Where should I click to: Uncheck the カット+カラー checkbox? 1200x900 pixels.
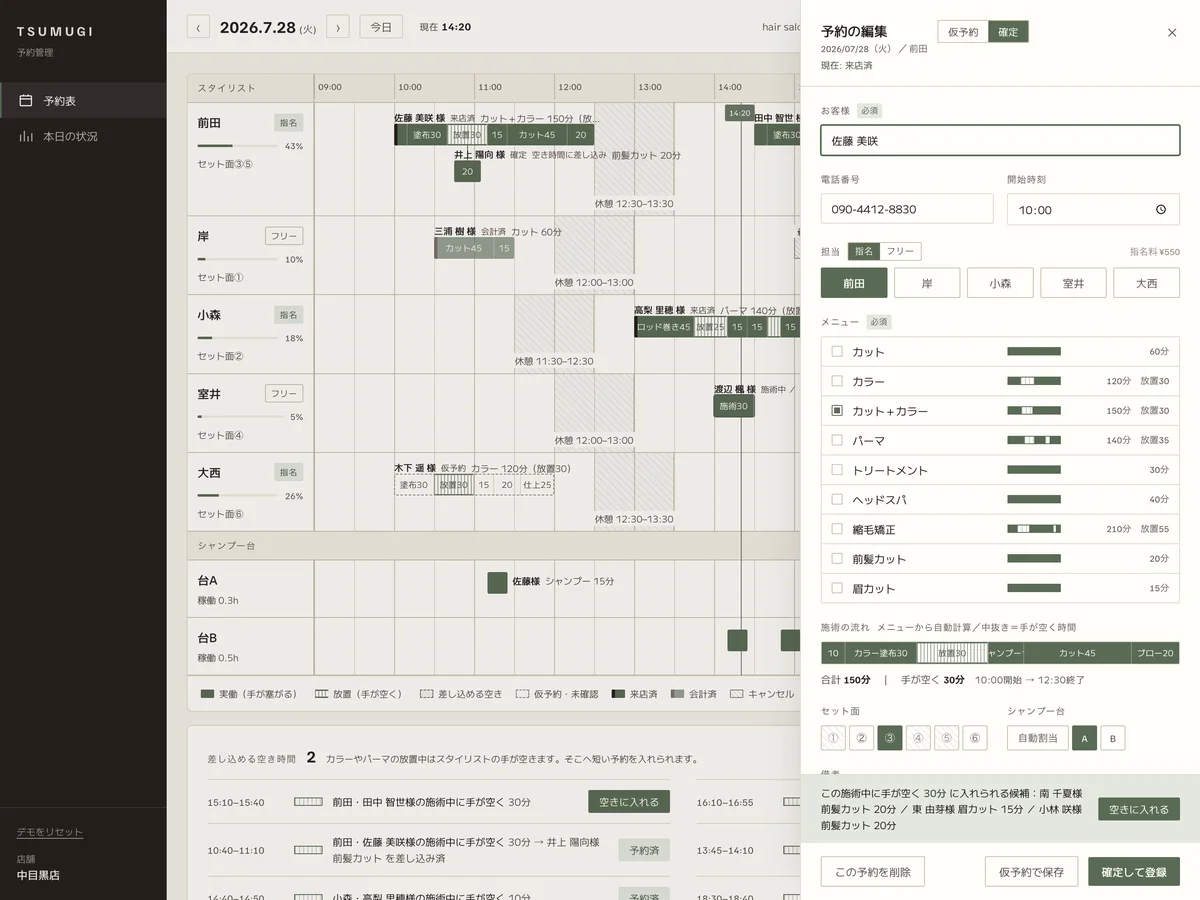[x=837, y=411]
